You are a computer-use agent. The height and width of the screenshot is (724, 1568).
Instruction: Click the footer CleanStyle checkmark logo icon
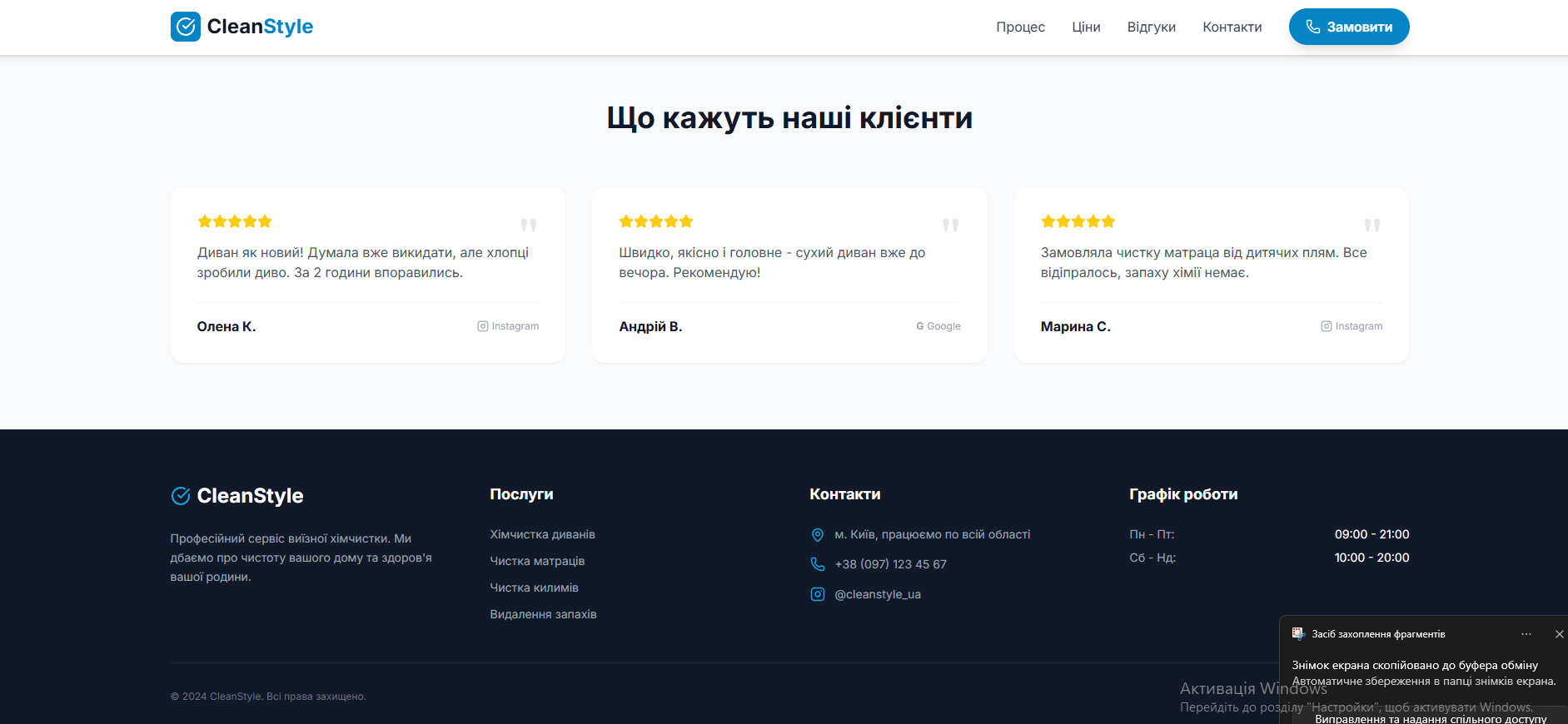point(181,496)
